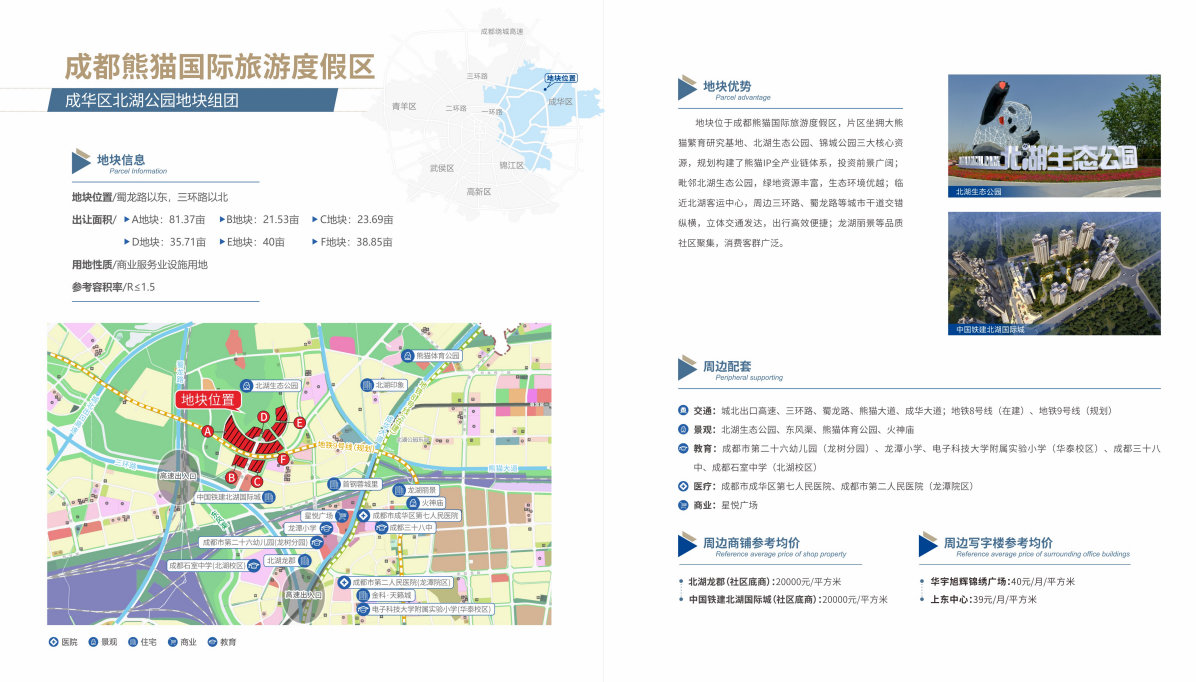Click the 医院 hospital icon in map legend
The width and height of the screenshot is (1196, 682).
(x=54, y=642)
